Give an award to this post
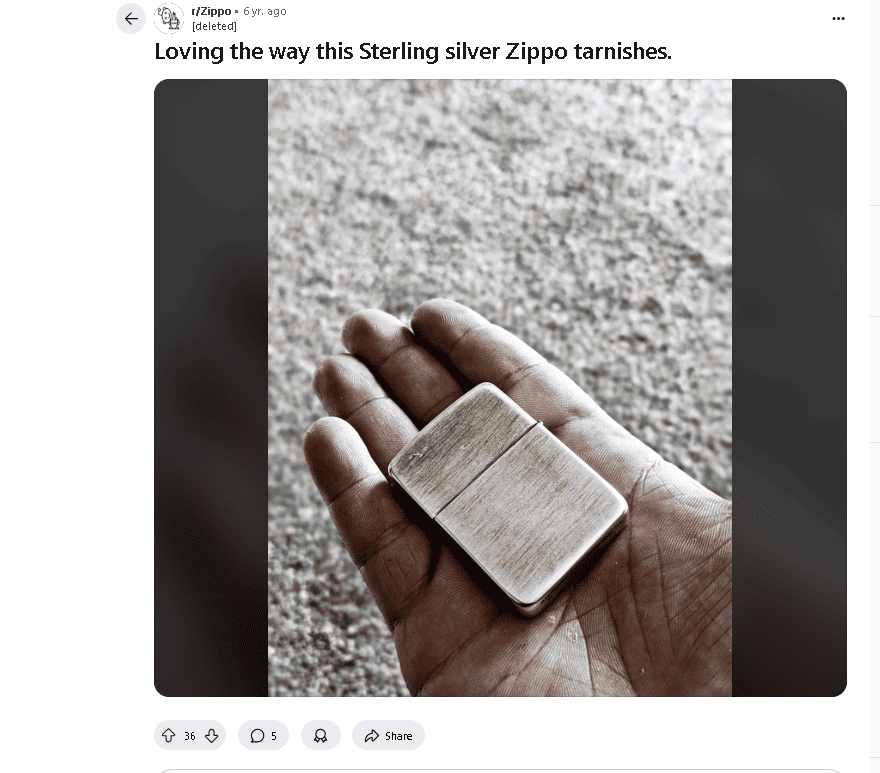The width and height of the screenshot is (880, 773). click(320, 735)
